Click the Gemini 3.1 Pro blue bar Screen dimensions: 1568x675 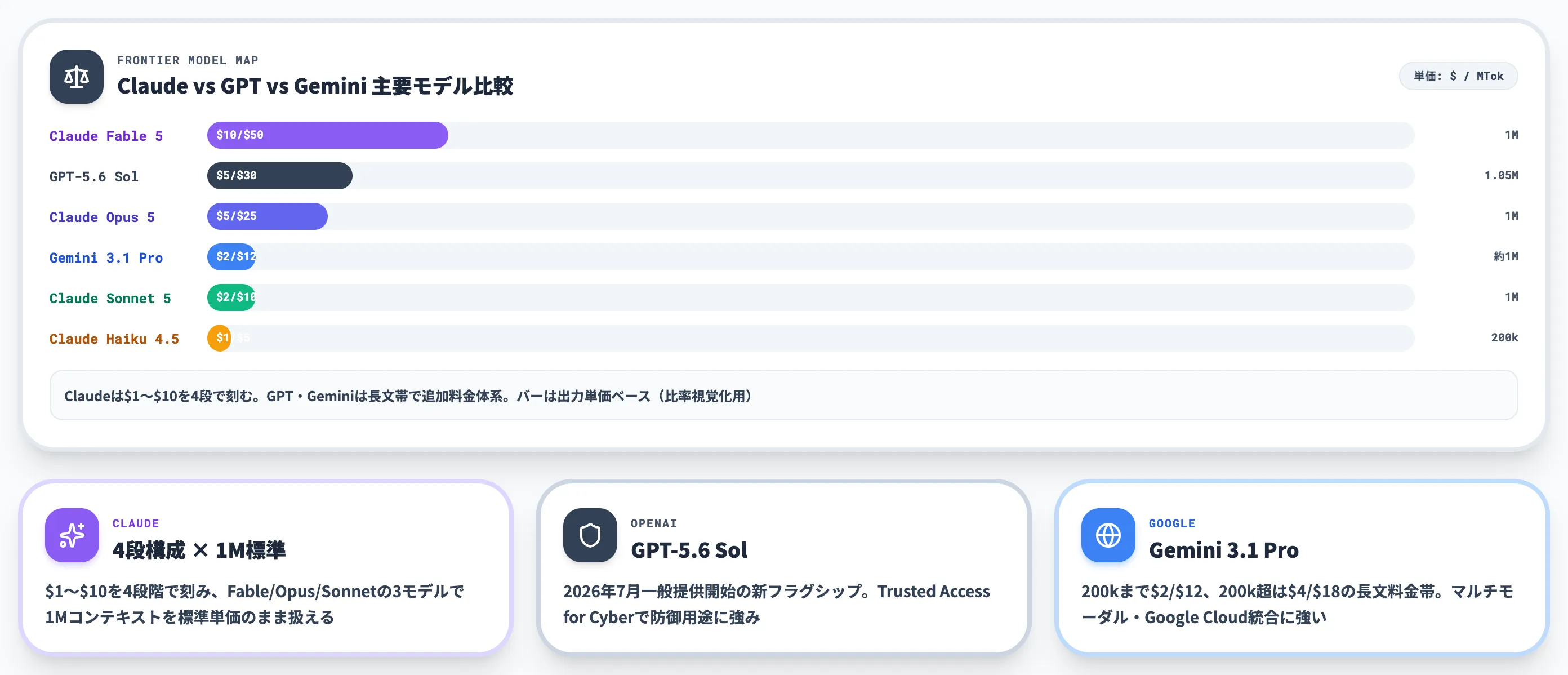click(x=231, y=256)
